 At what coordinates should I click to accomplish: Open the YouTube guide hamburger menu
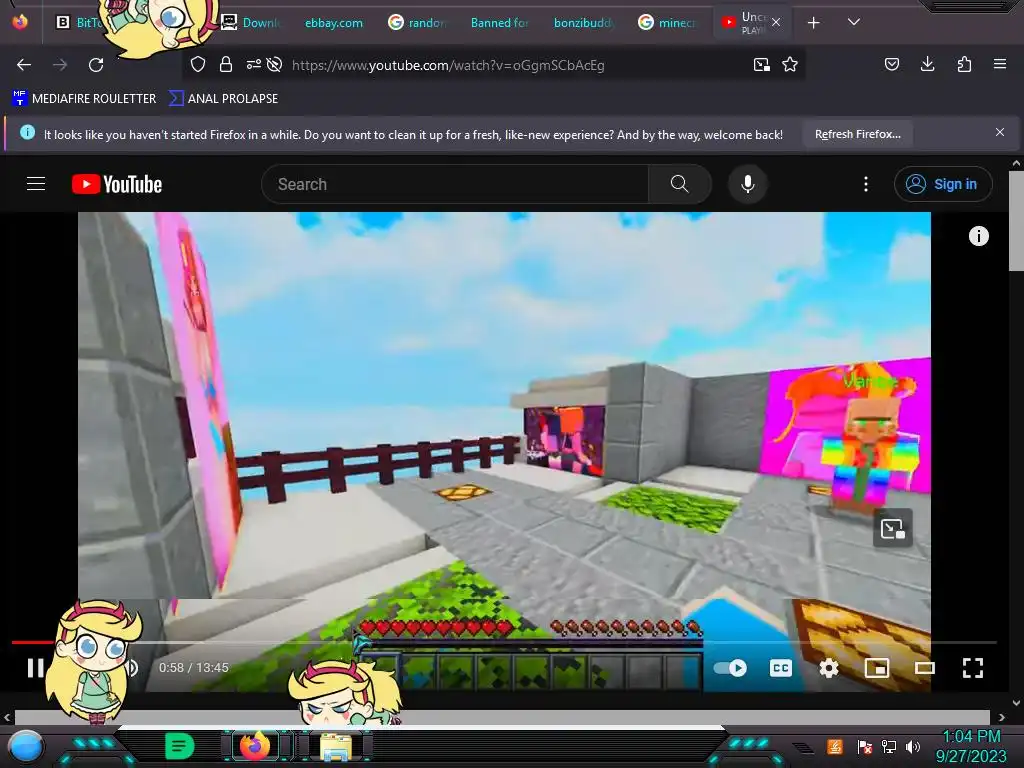[36, 184]
